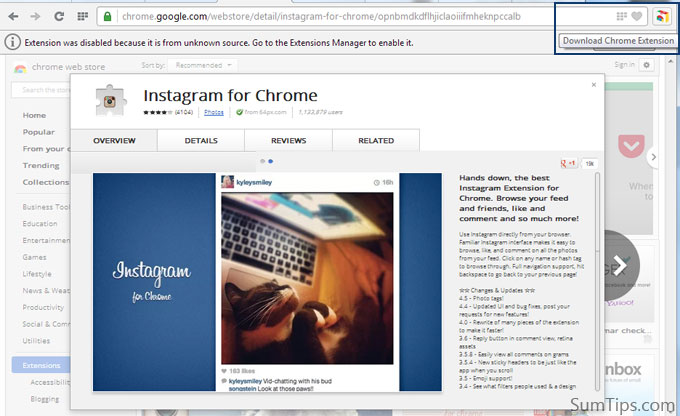Viewport: 680px width, 416px height.
Task: Open the Recommended sort dropdown
Action: pos(203,66)
